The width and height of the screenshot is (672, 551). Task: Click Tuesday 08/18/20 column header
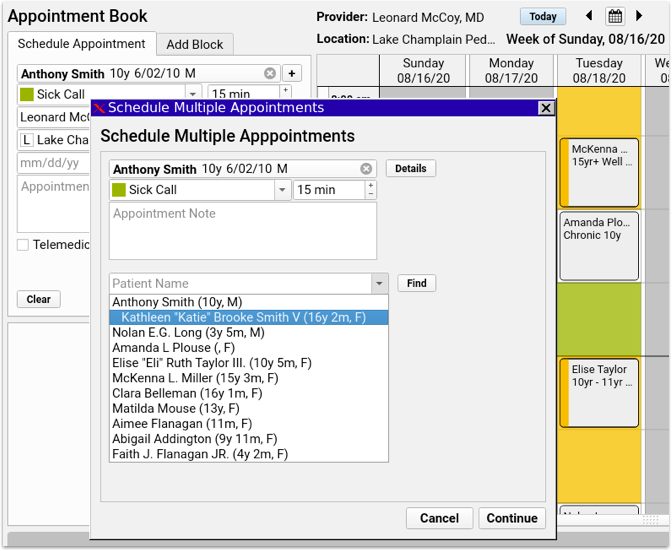599,71
